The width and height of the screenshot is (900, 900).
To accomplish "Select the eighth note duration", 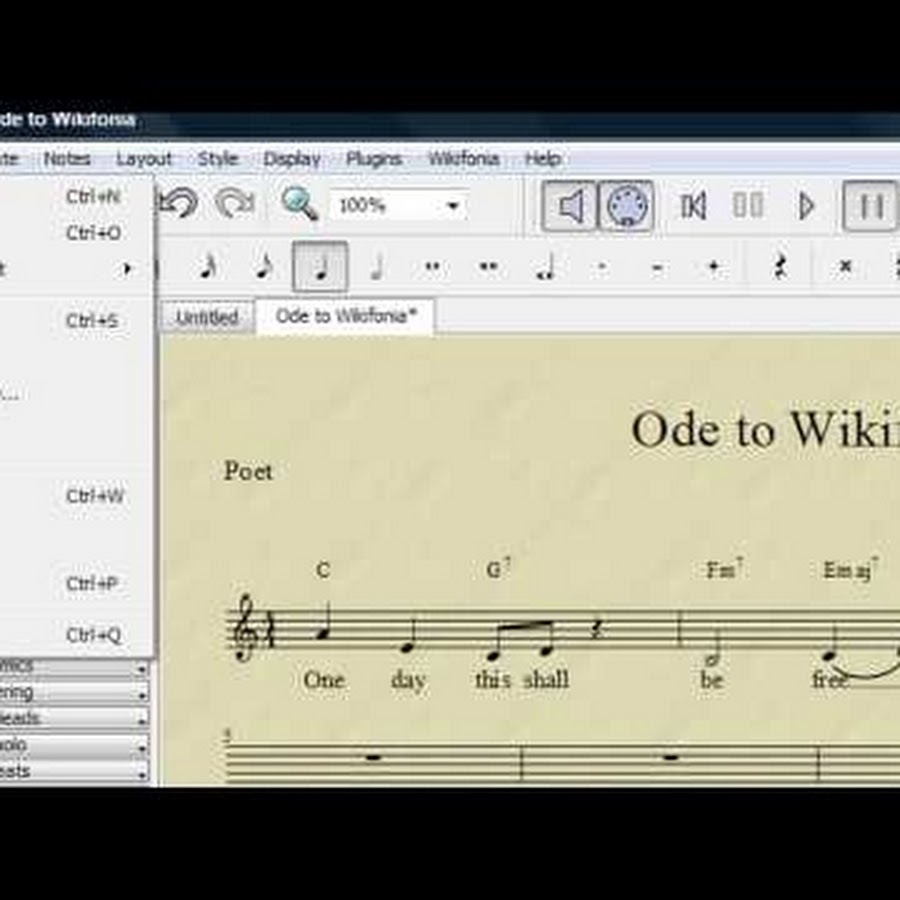I will pyautogui.click(x=264, y=267).
